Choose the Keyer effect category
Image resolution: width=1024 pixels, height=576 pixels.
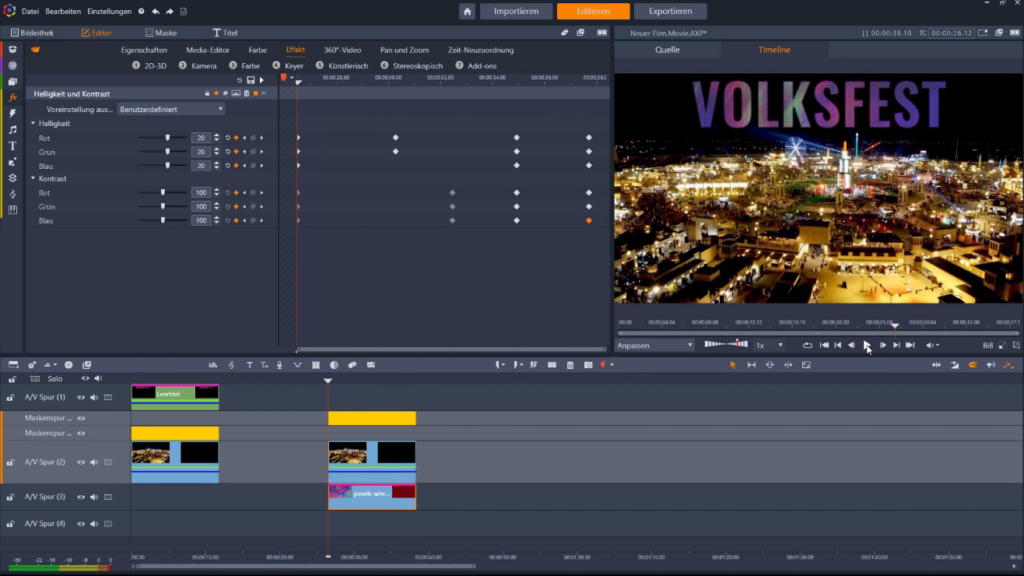pos(288,65)
